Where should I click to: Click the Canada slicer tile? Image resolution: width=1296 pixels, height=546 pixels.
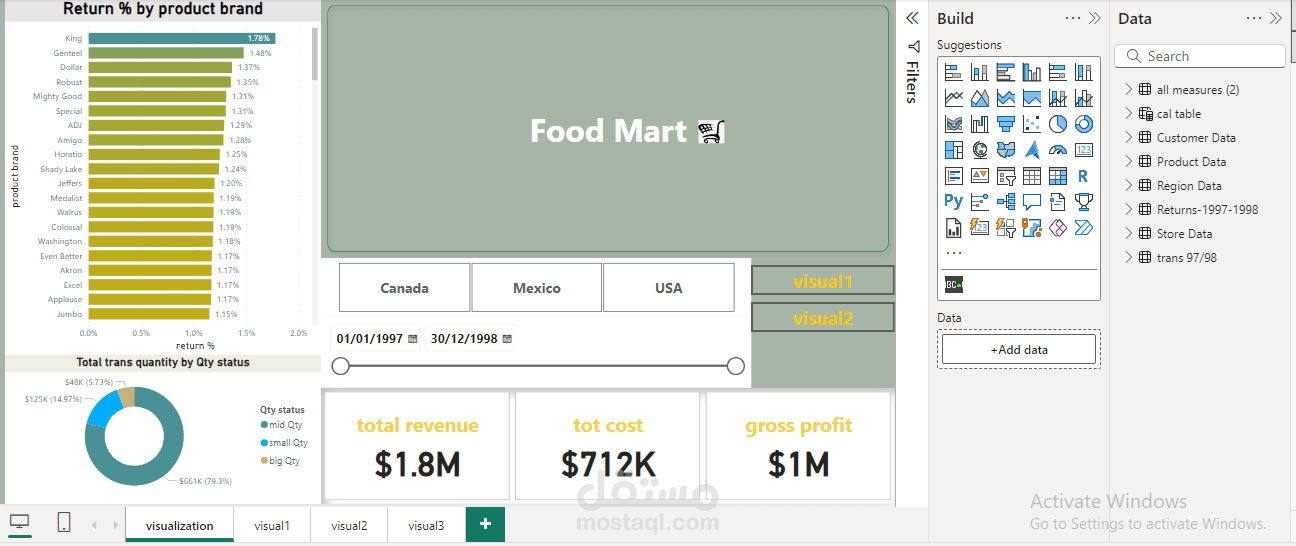point(404,288)
